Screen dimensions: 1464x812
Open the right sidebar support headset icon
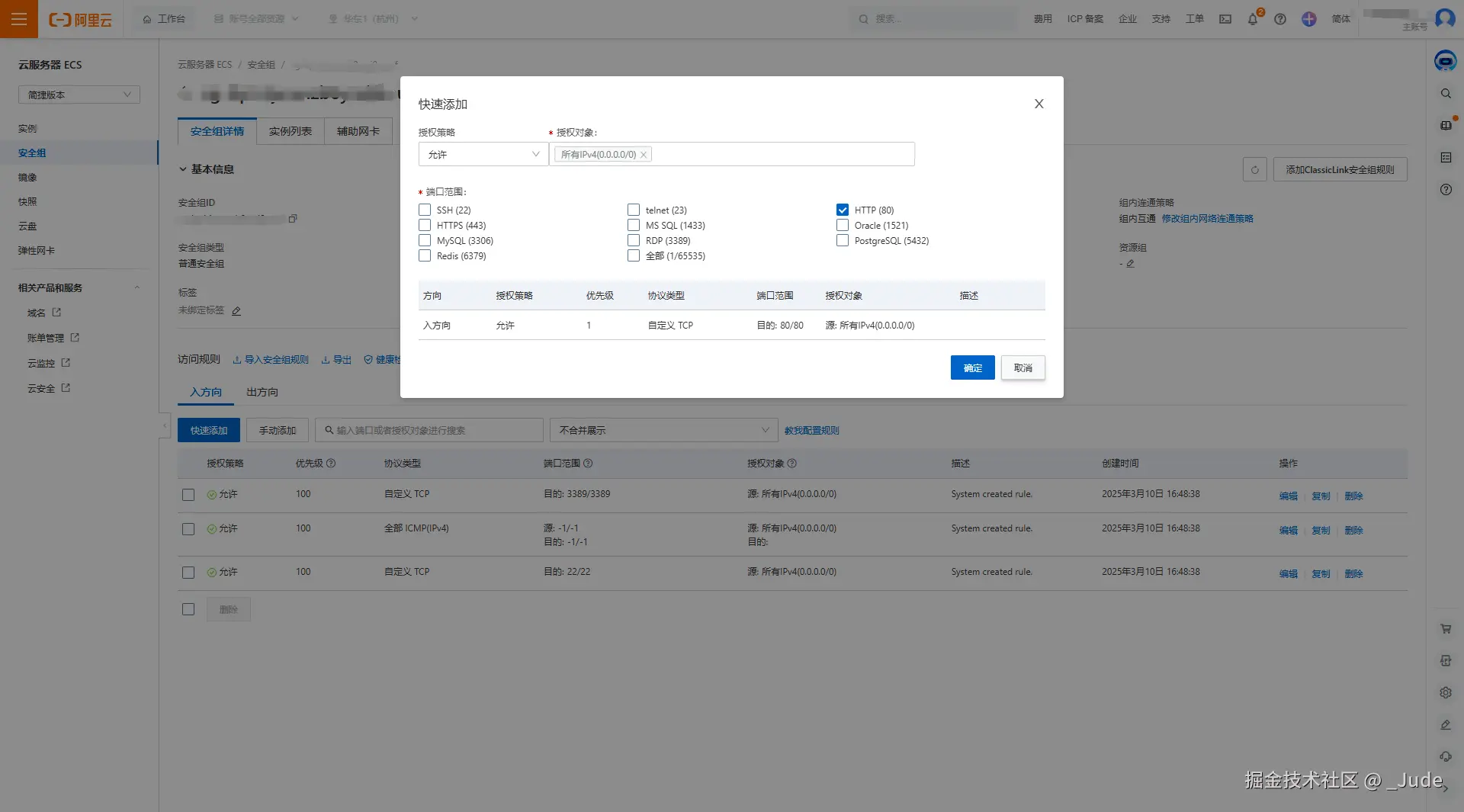(1446, 756)
